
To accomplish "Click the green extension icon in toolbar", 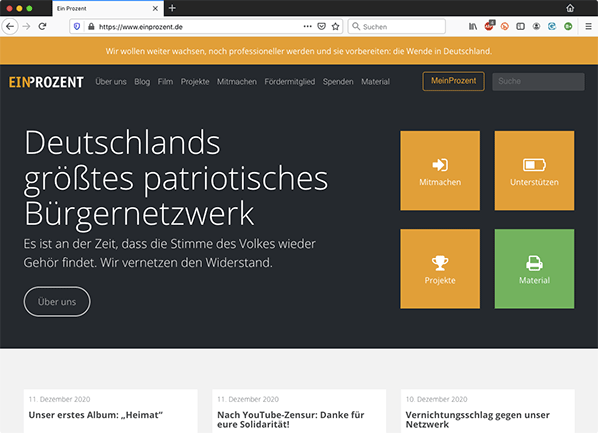I will tap(568, 26).
